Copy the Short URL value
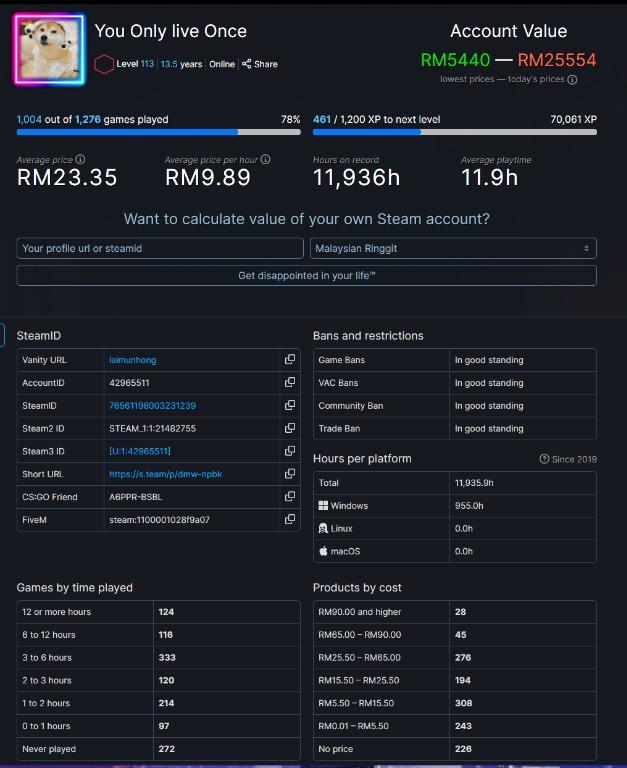This screenshot has width=627, height=768. click(290, 474)
